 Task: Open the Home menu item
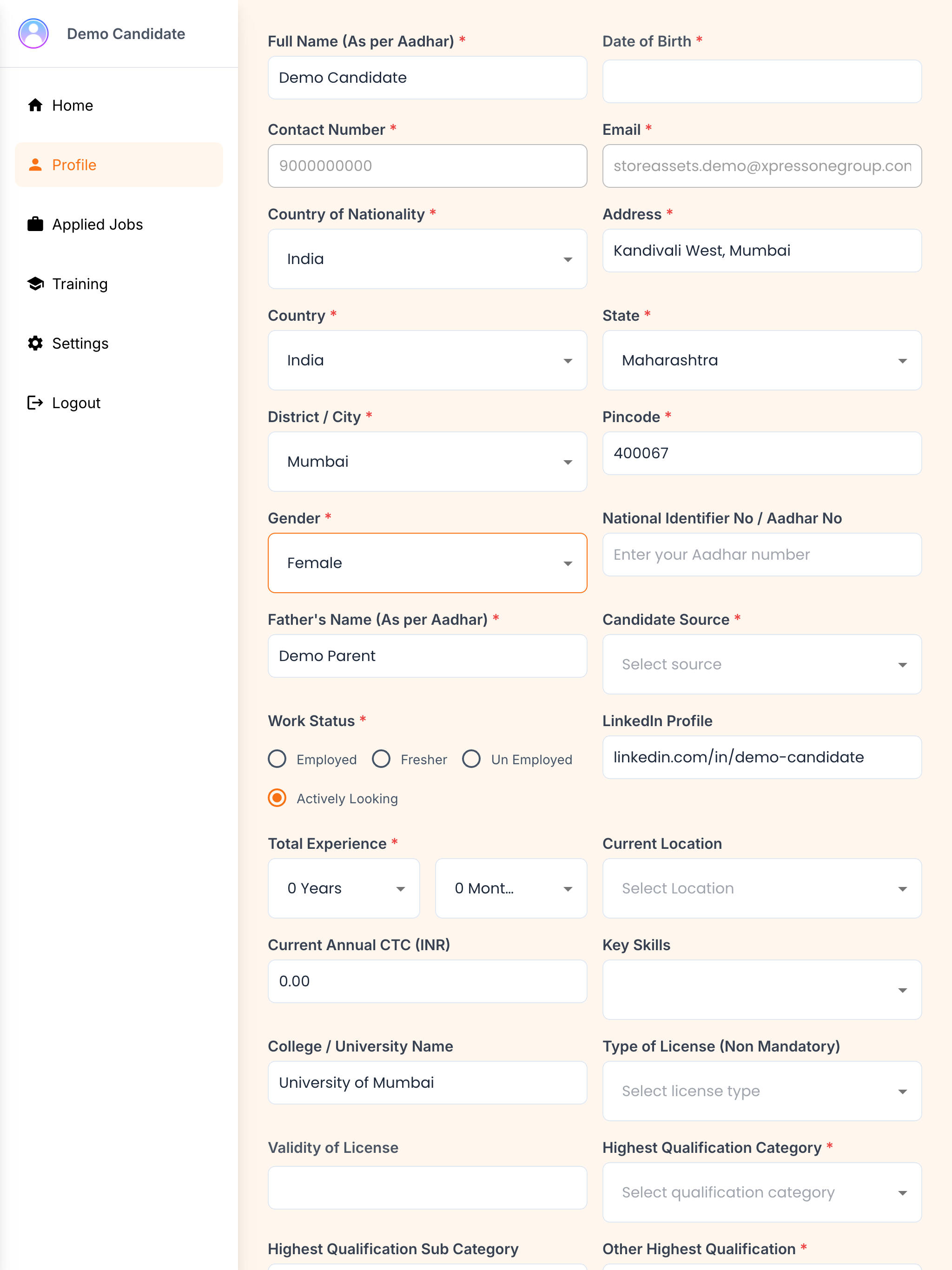pos(119,105)
